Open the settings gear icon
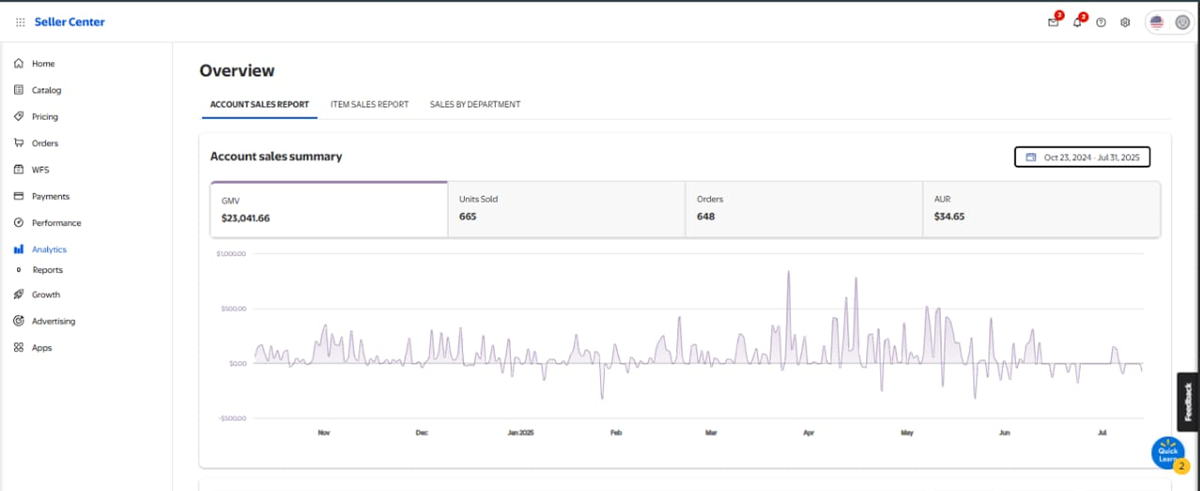This screenshot has width=1200, height=491. pos(1125,22)
